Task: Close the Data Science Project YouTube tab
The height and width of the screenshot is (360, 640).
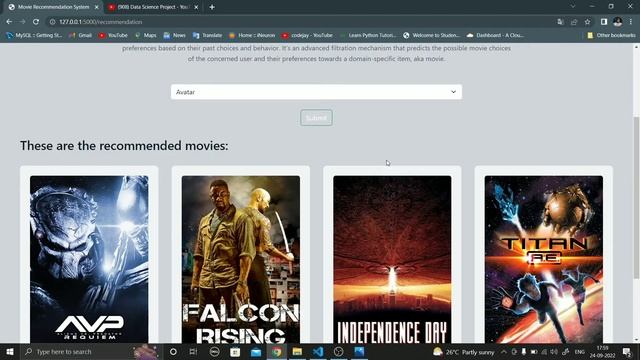Action: click(x=196, y=7)
